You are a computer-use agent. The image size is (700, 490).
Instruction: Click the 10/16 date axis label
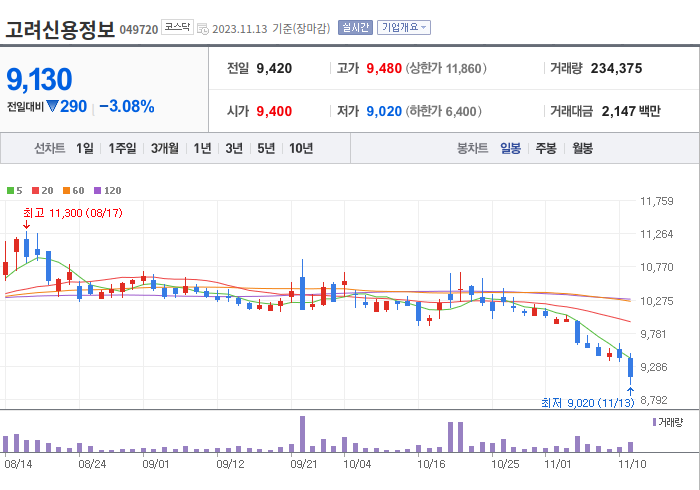coord(431,464)
